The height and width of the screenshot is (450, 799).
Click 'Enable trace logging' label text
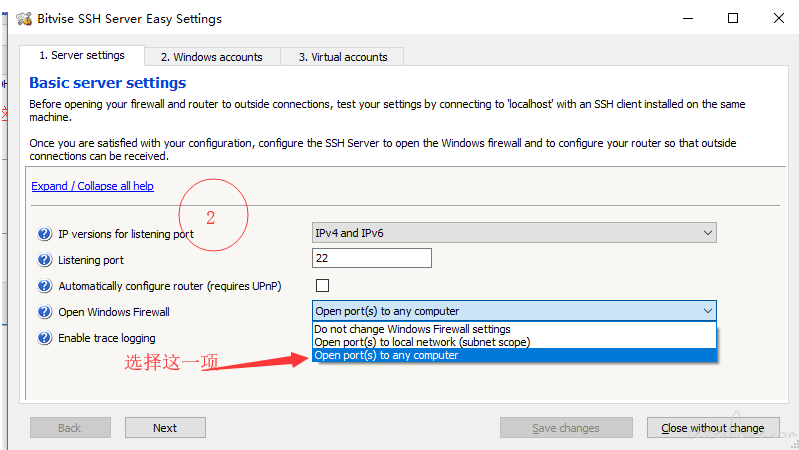point(106,338)
